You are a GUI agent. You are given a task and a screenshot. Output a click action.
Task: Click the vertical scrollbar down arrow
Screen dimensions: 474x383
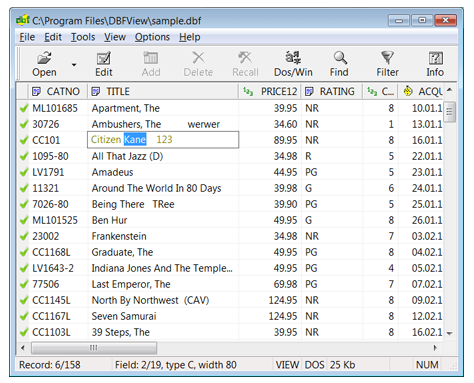450,333
